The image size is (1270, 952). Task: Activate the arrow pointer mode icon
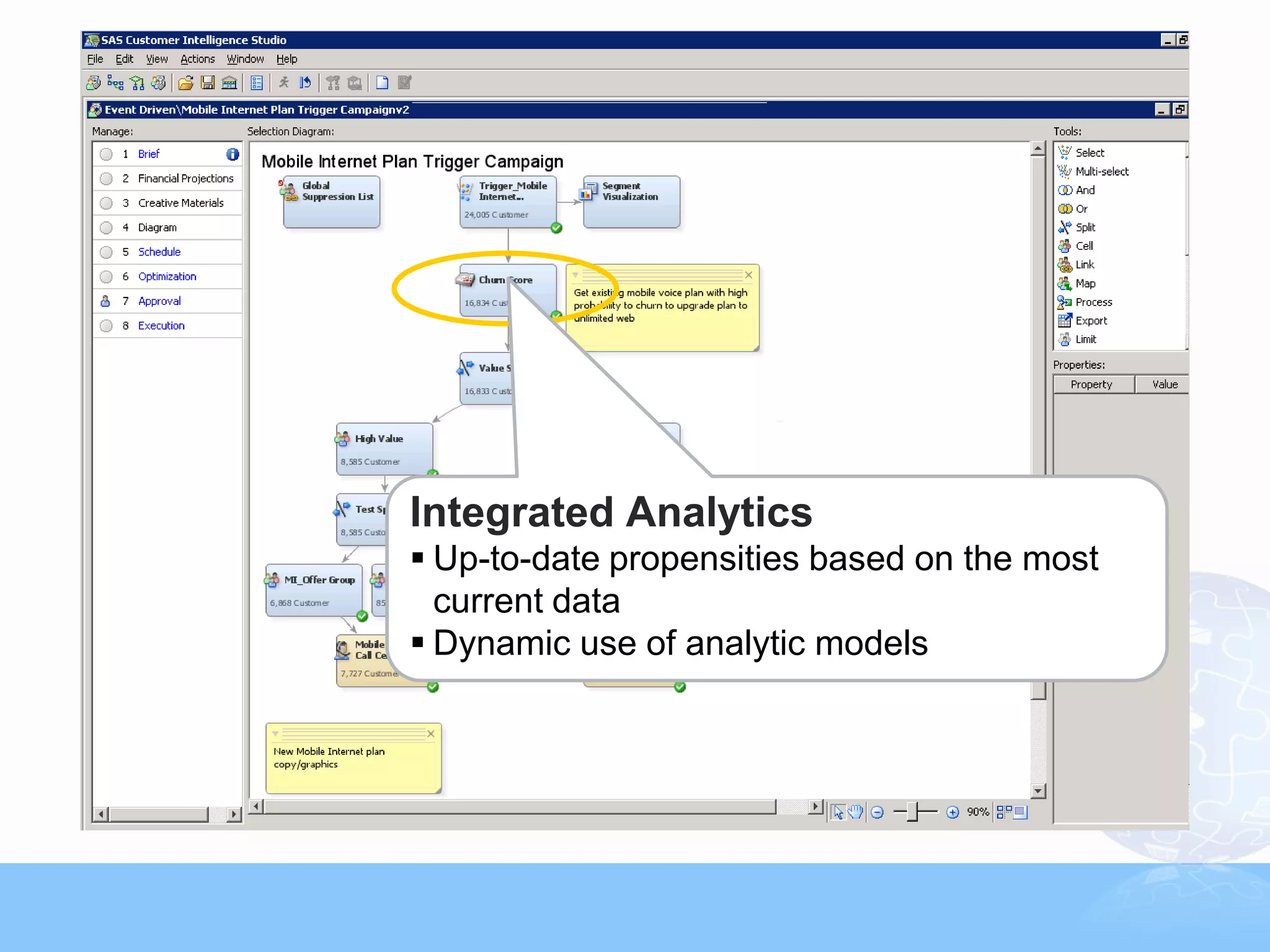(838, 812)
